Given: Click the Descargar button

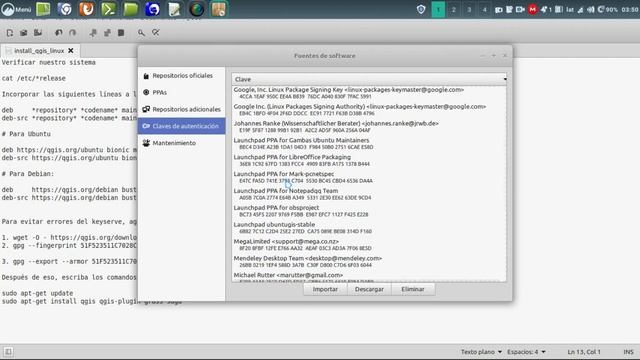Looking at the screenshot, I should point(369,289).
